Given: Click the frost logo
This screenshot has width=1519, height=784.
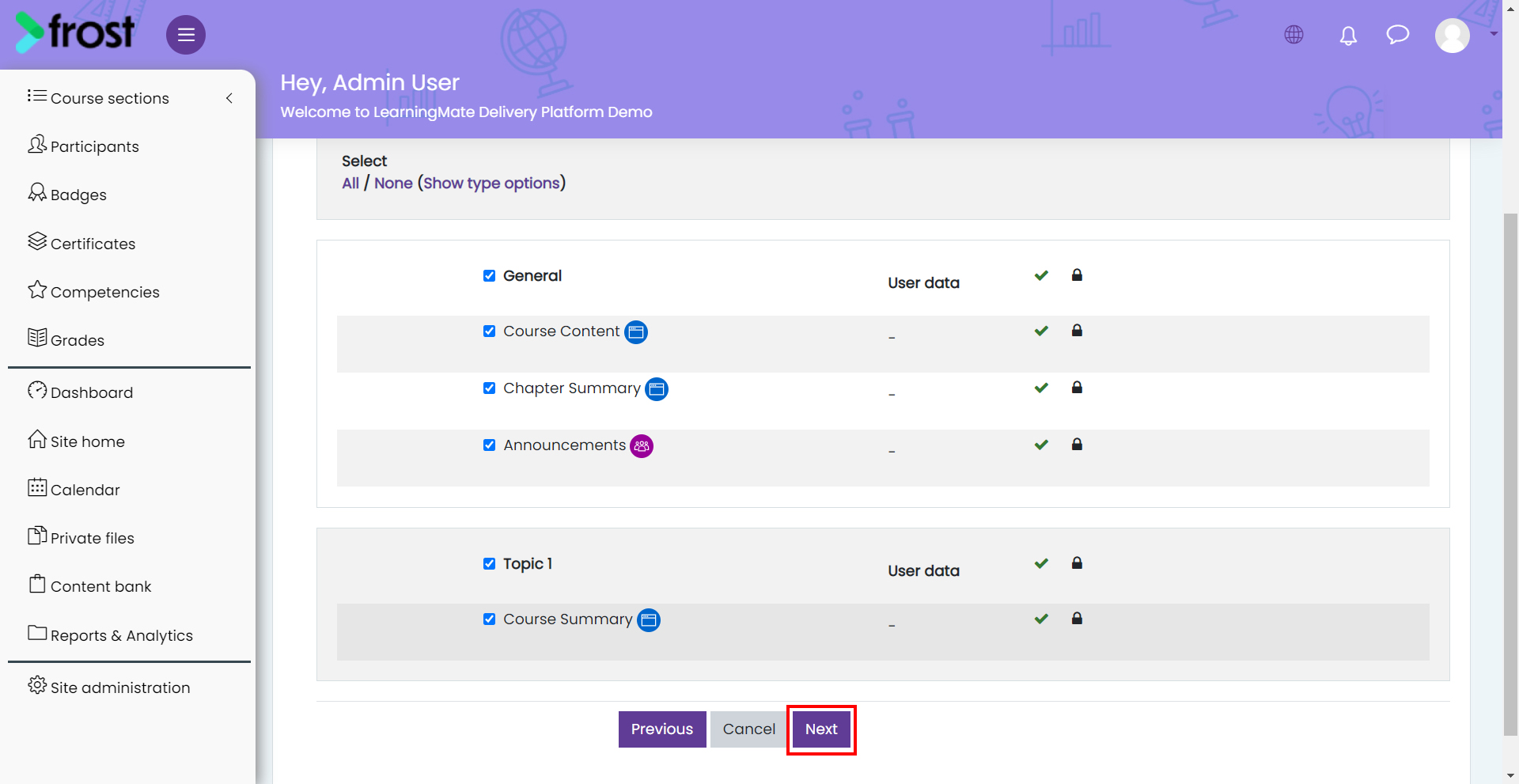Looking at the screenshot, I should coord(75,32).
